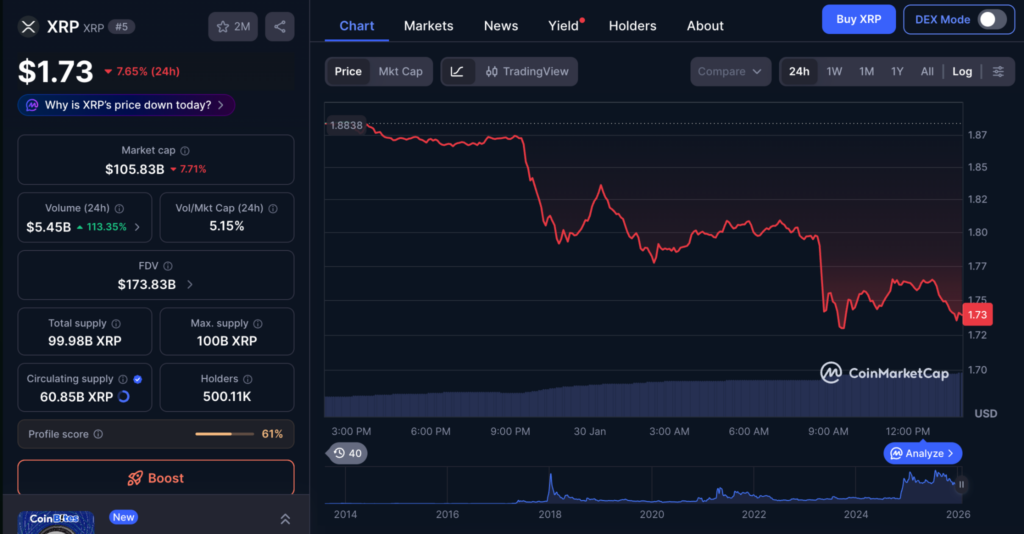Click the history clock 40 badge
The image size is (1024, 534).
point(348,453)
